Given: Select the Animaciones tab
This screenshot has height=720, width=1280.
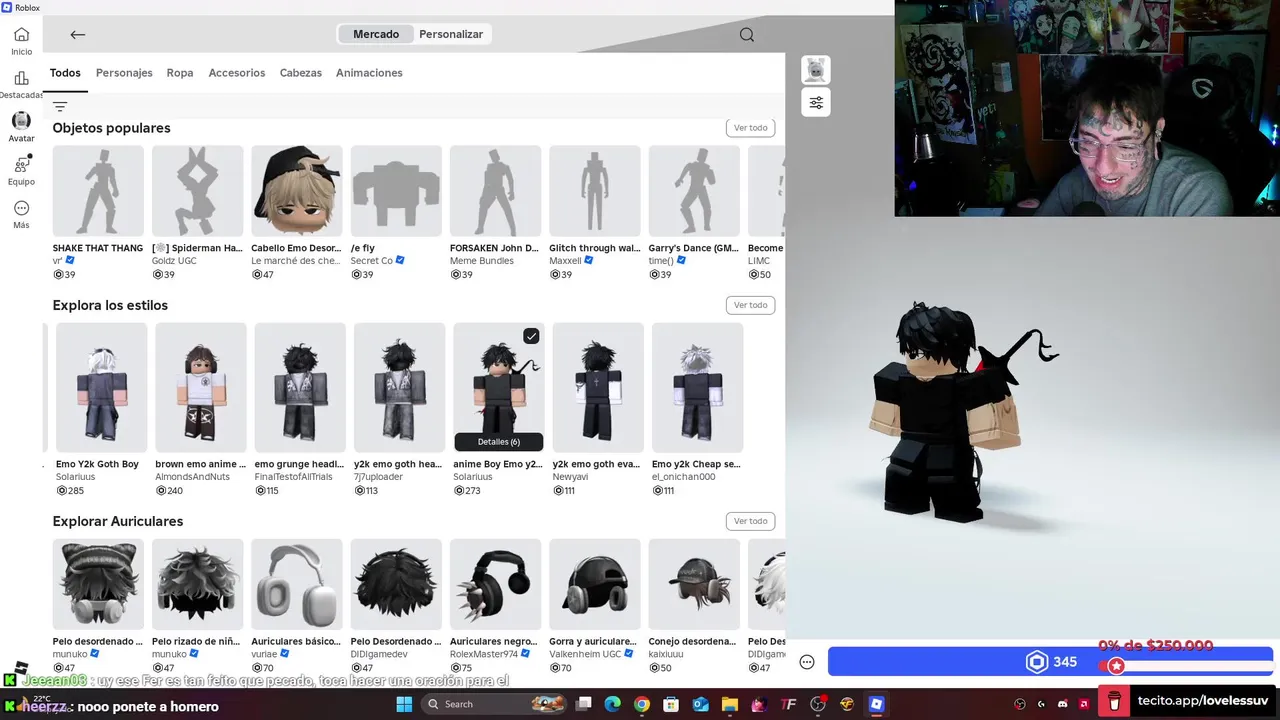Looking at the screenshot, I should [x=369, y=73].
